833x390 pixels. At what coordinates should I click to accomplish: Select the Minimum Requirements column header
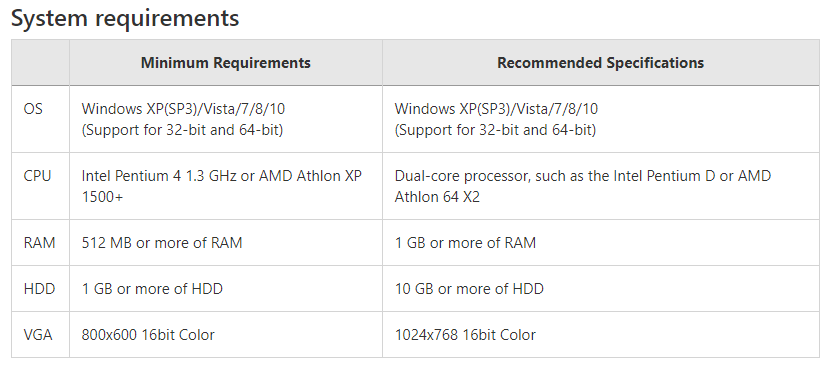[x=225, y=63]
